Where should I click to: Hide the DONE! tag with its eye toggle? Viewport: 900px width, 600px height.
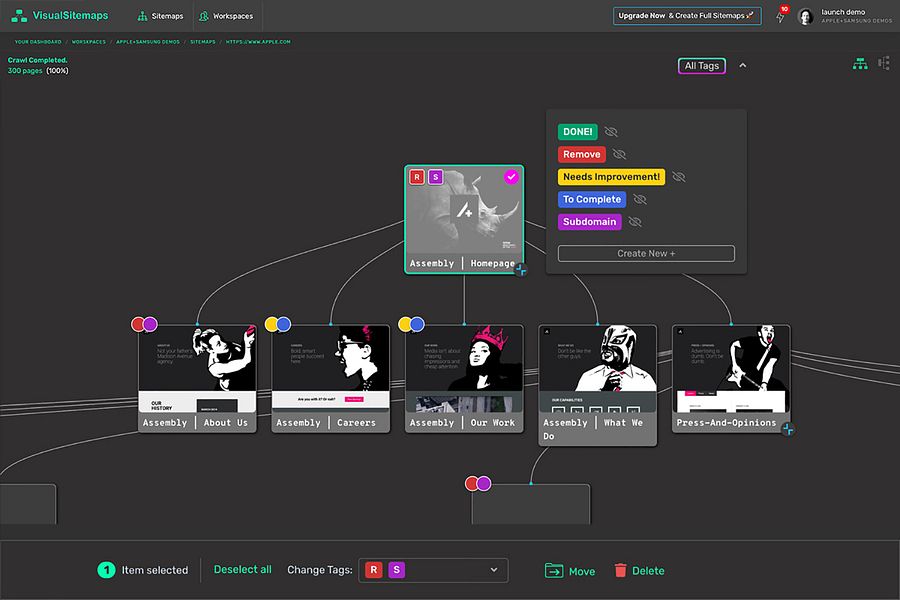pos(611,131)
